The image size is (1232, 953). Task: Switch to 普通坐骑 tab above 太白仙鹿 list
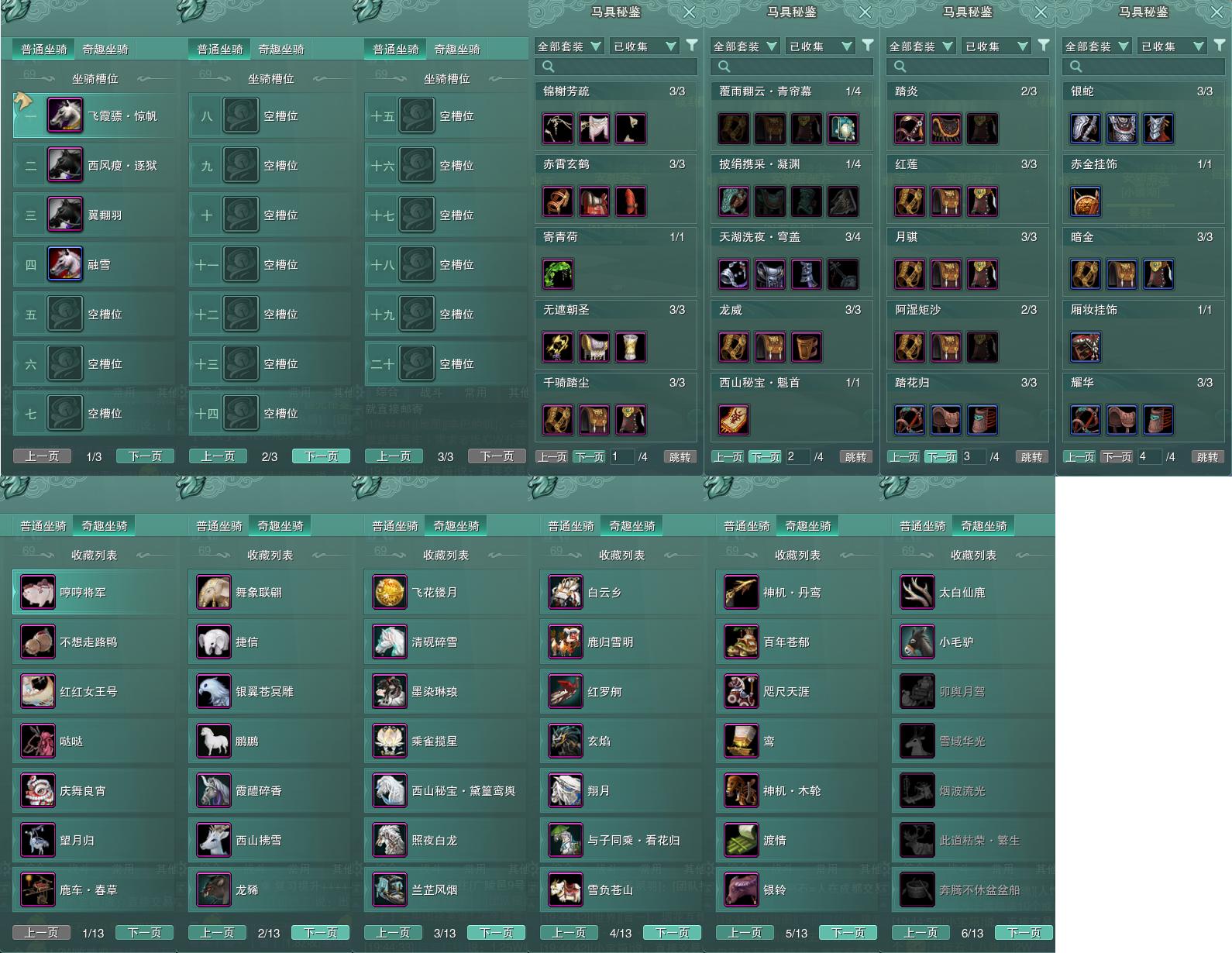click(x=922, y=526)
